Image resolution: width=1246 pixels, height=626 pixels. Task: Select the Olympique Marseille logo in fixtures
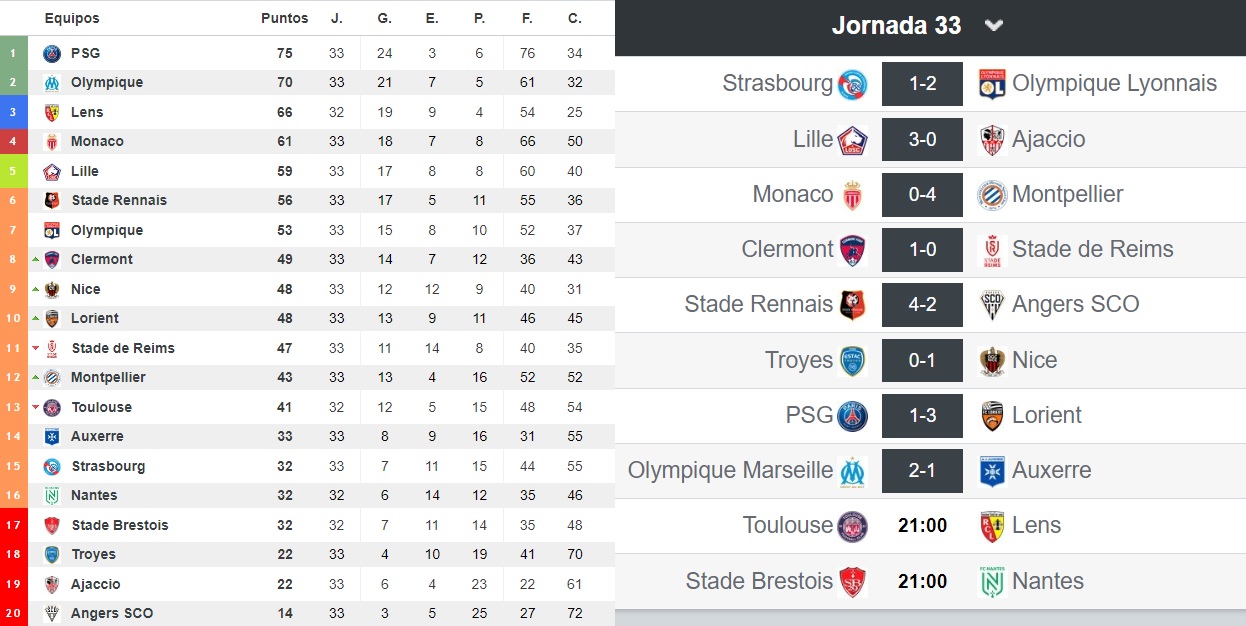tap(853, 471)
